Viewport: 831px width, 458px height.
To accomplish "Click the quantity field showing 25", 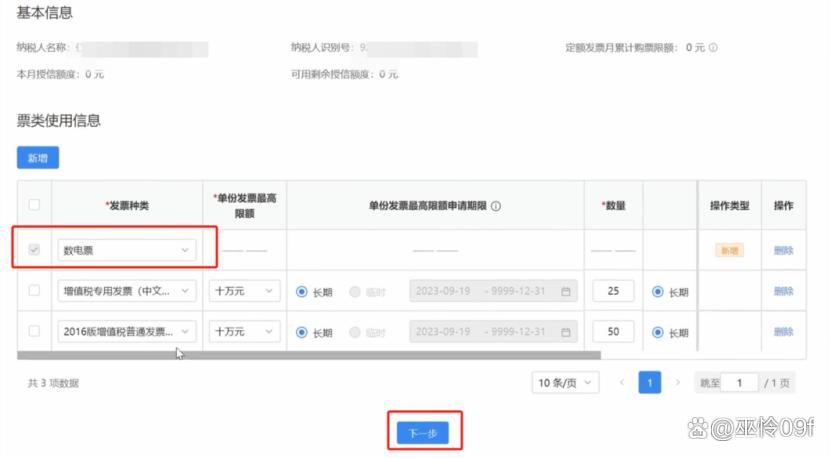I will [613, 290].
